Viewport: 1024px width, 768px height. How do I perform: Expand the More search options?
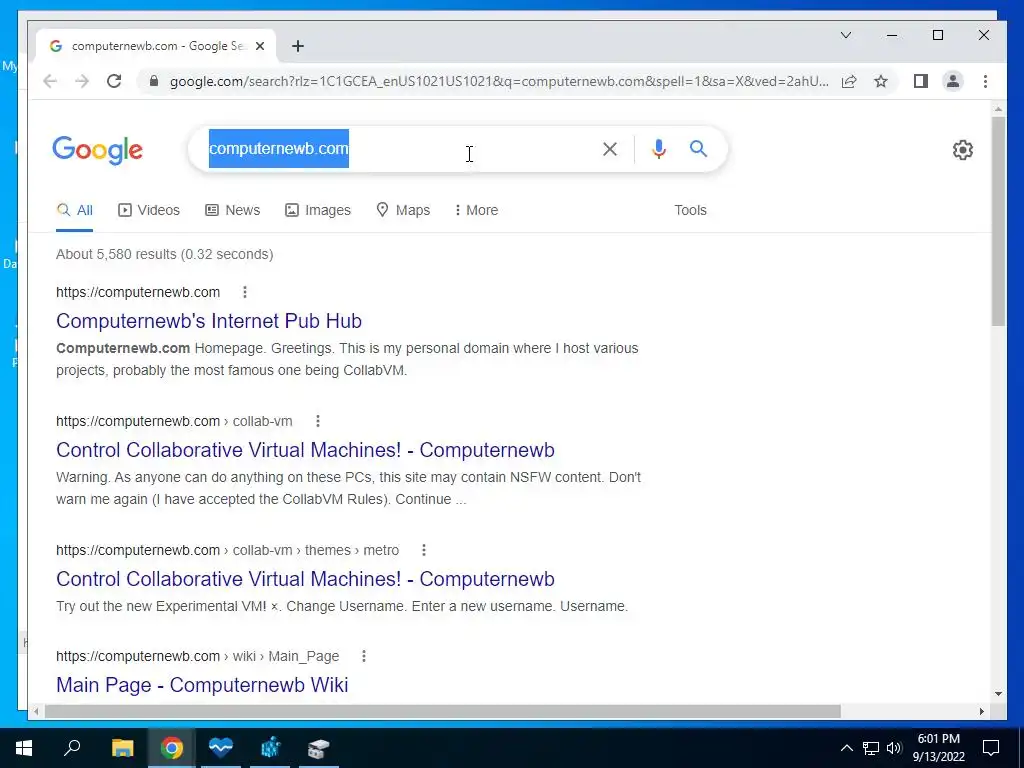(x=477, y=210)
